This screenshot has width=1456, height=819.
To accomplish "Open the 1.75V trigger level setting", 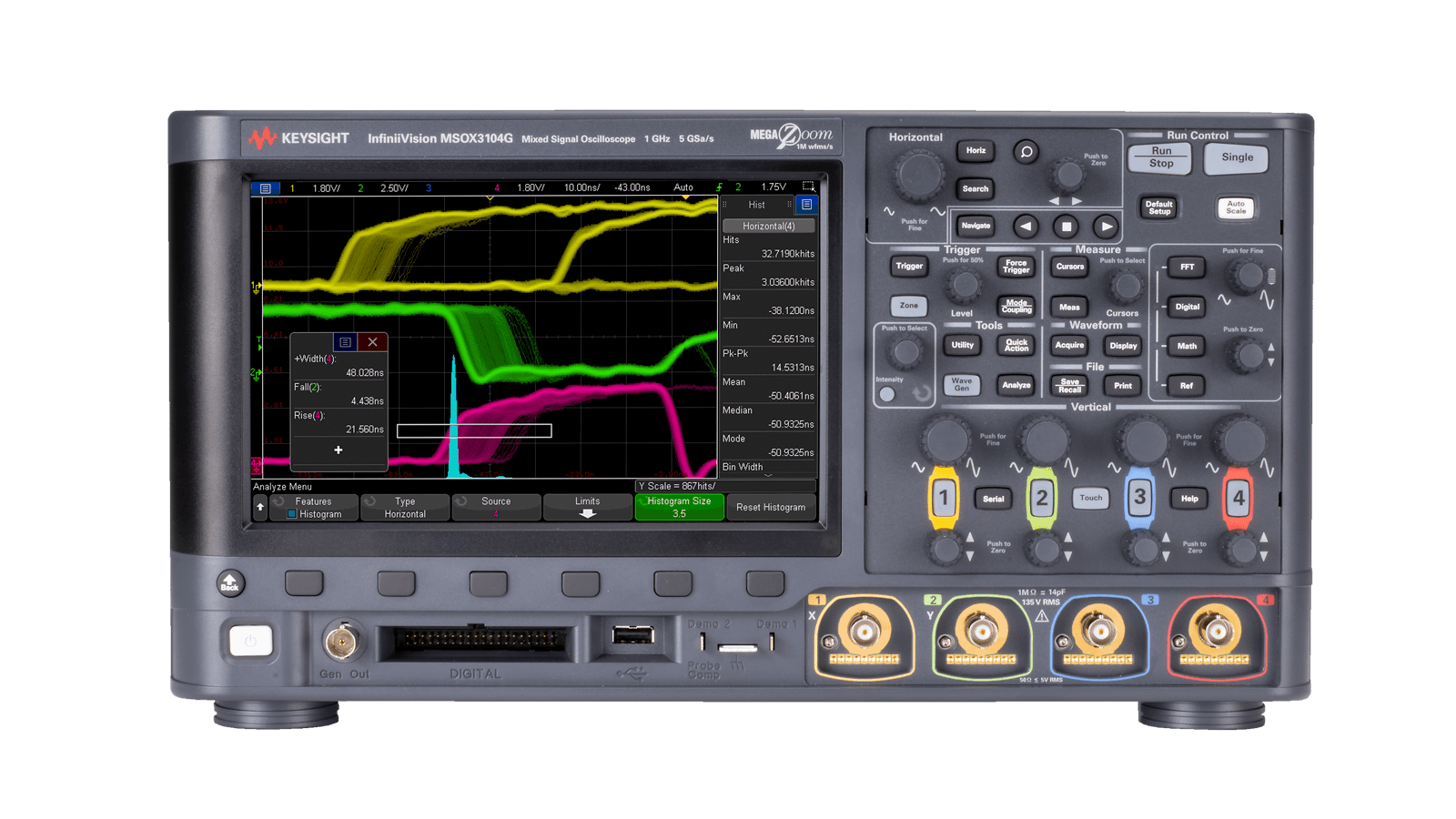I will point(773,187).
